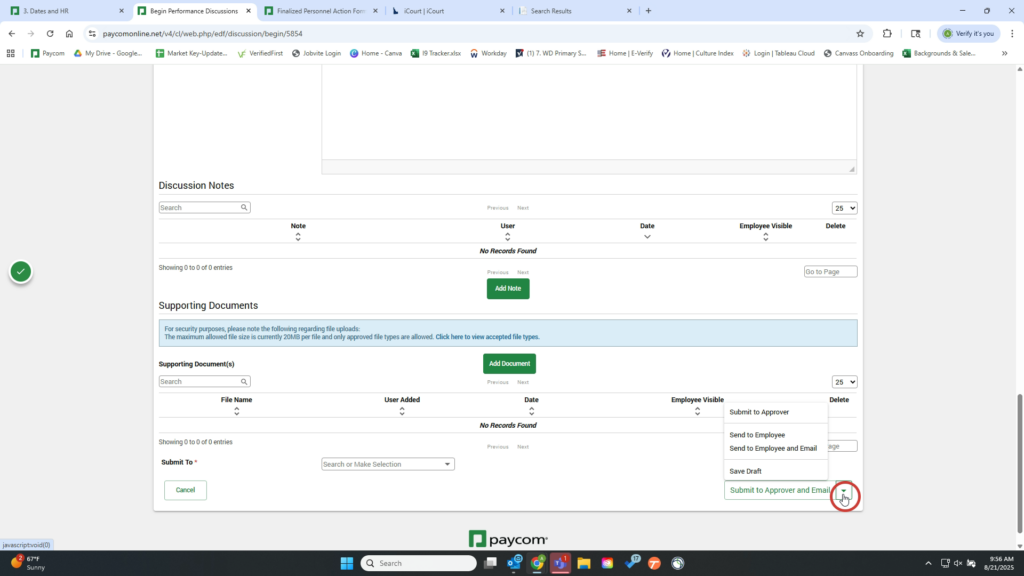This screenshot has height=576, width=1024.
Task: Expand the Discussion Notes page size dropdown
Action: [844, 208]
